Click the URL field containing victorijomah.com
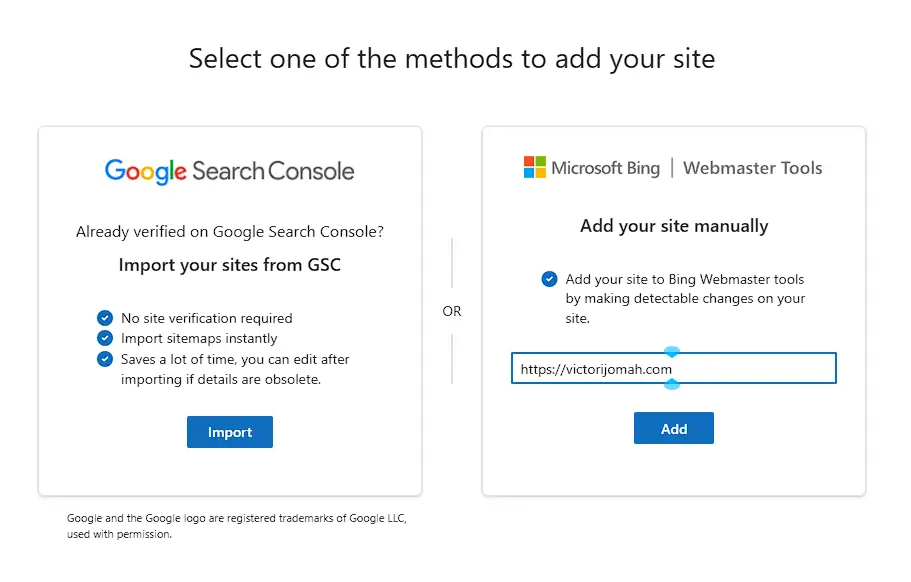This screenshot has width=911, height=582. (673, 368)
